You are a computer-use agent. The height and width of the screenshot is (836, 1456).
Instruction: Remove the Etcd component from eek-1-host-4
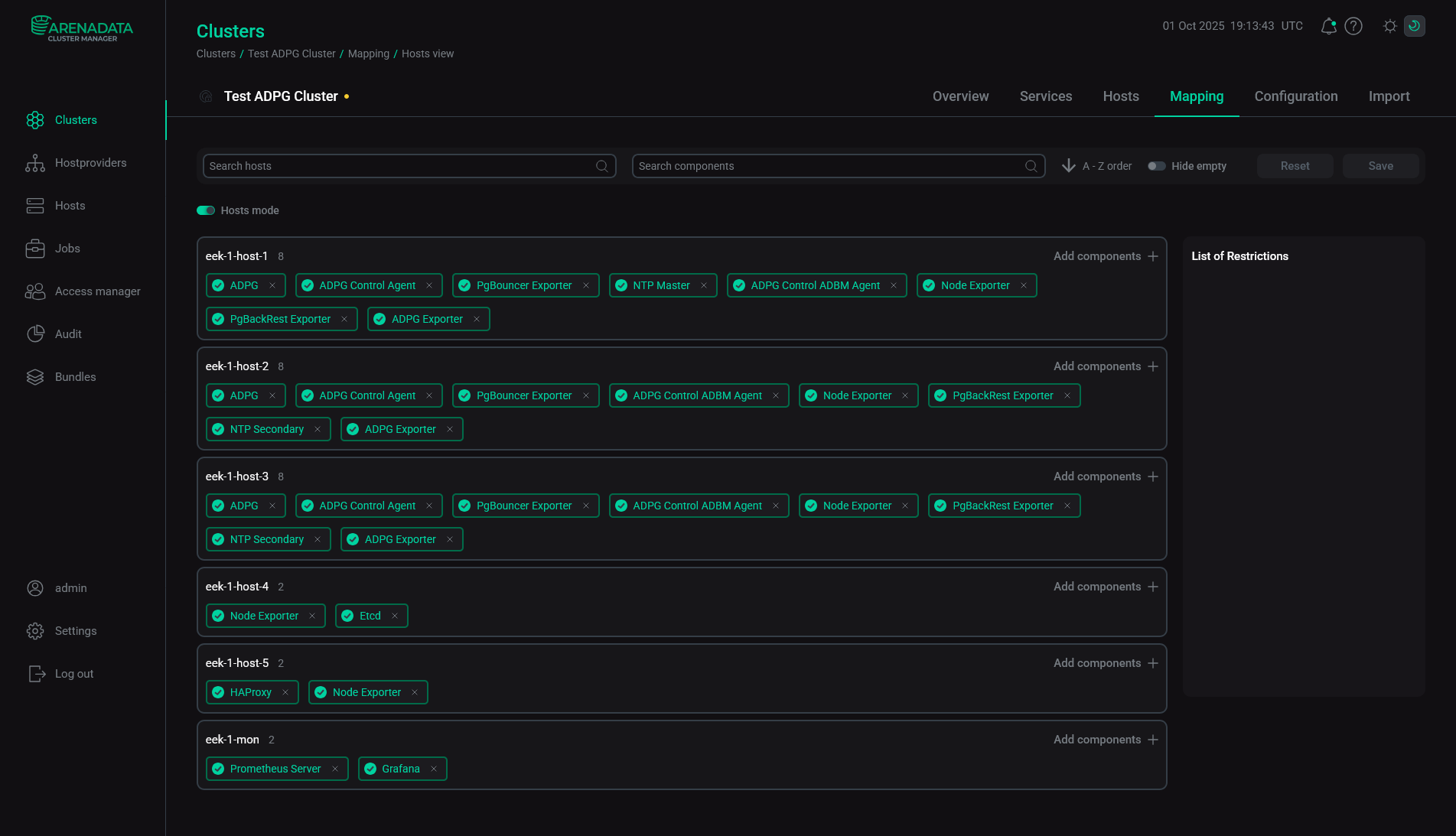[395, 615]
